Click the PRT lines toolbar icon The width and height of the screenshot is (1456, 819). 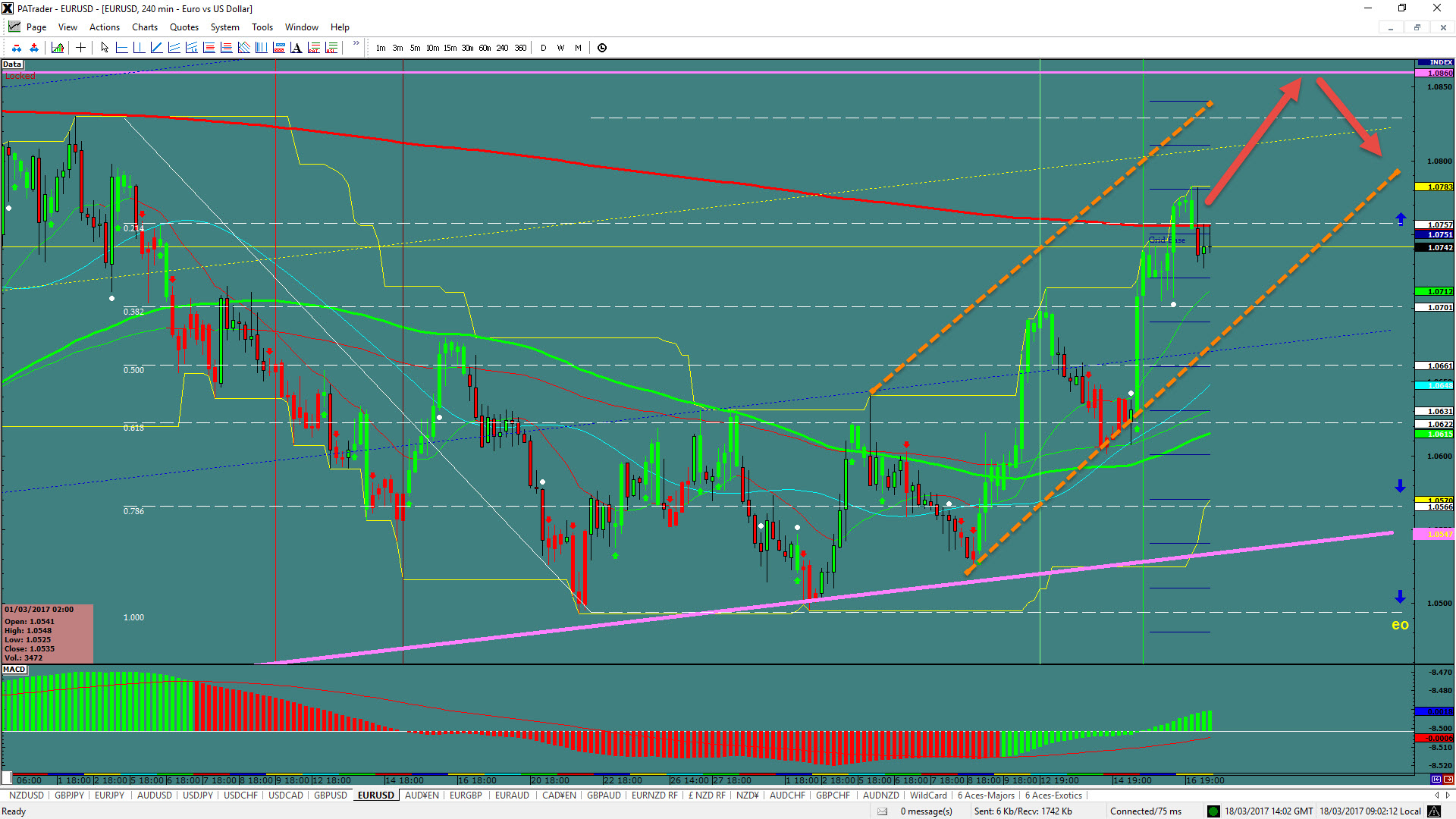[313, 48]
